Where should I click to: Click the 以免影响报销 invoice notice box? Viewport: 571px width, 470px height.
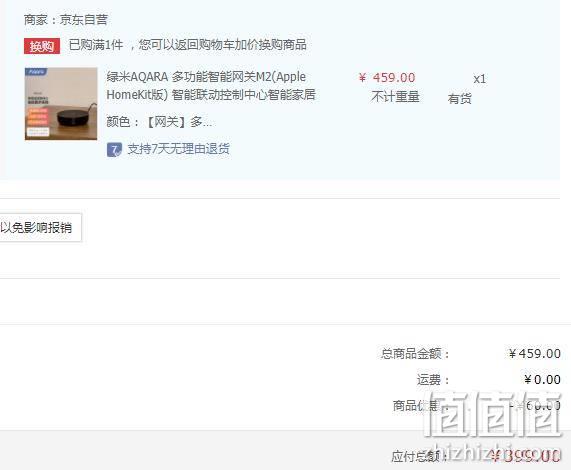[40, 228]
